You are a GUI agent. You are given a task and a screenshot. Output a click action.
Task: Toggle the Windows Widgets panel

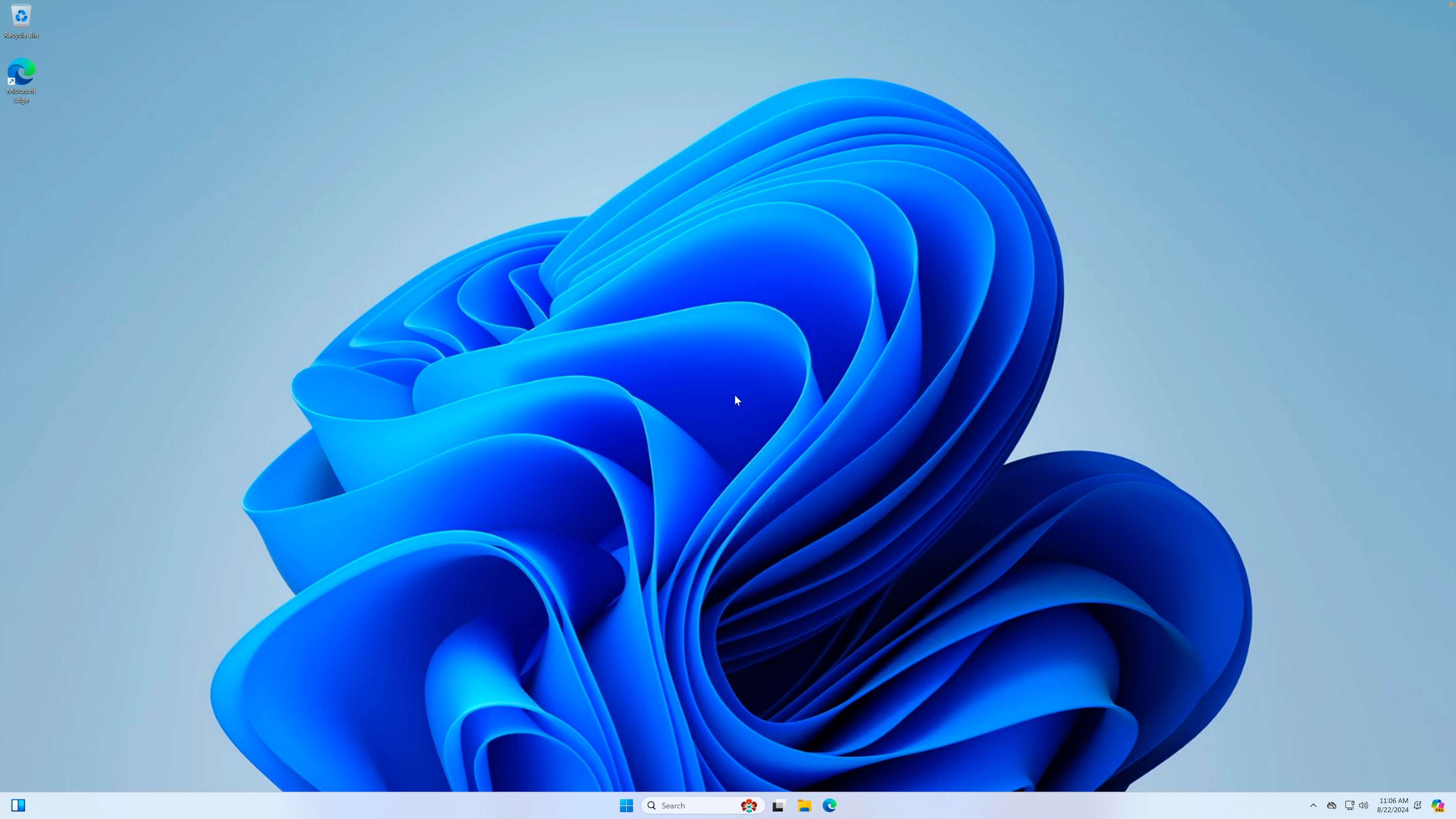[18, 805]
